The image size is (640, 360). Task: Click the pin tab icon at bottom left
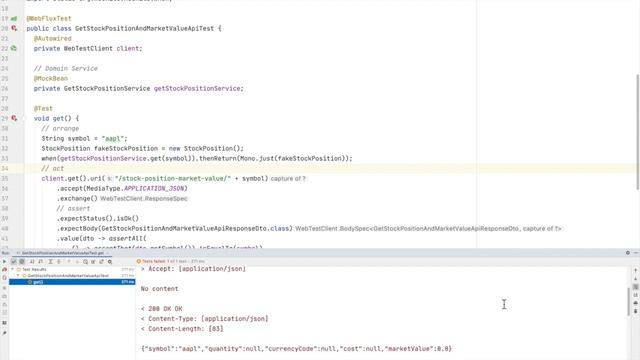coord(4,333)
